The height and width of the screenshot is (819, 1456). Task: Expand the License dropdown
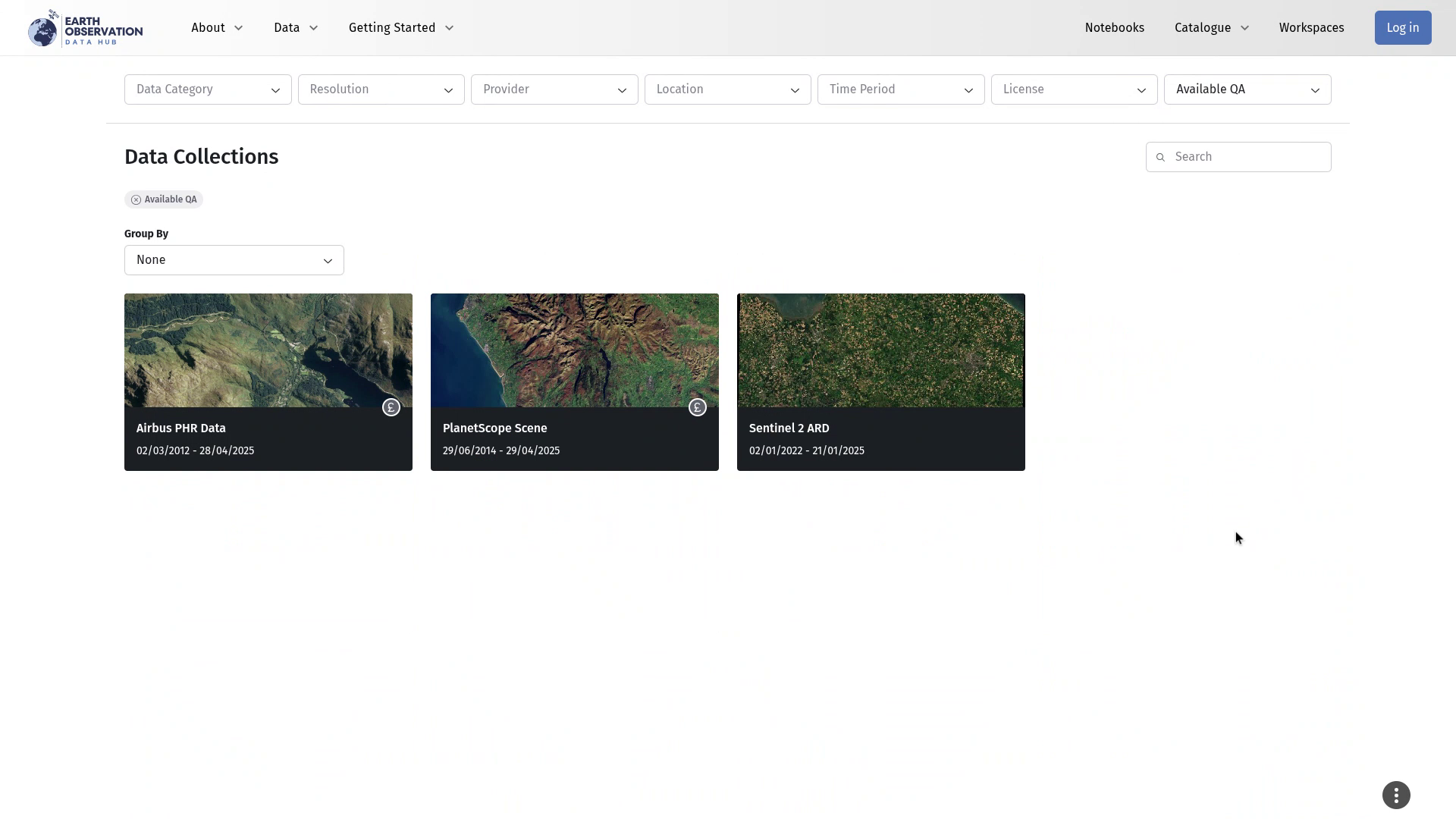[1073, 89]
